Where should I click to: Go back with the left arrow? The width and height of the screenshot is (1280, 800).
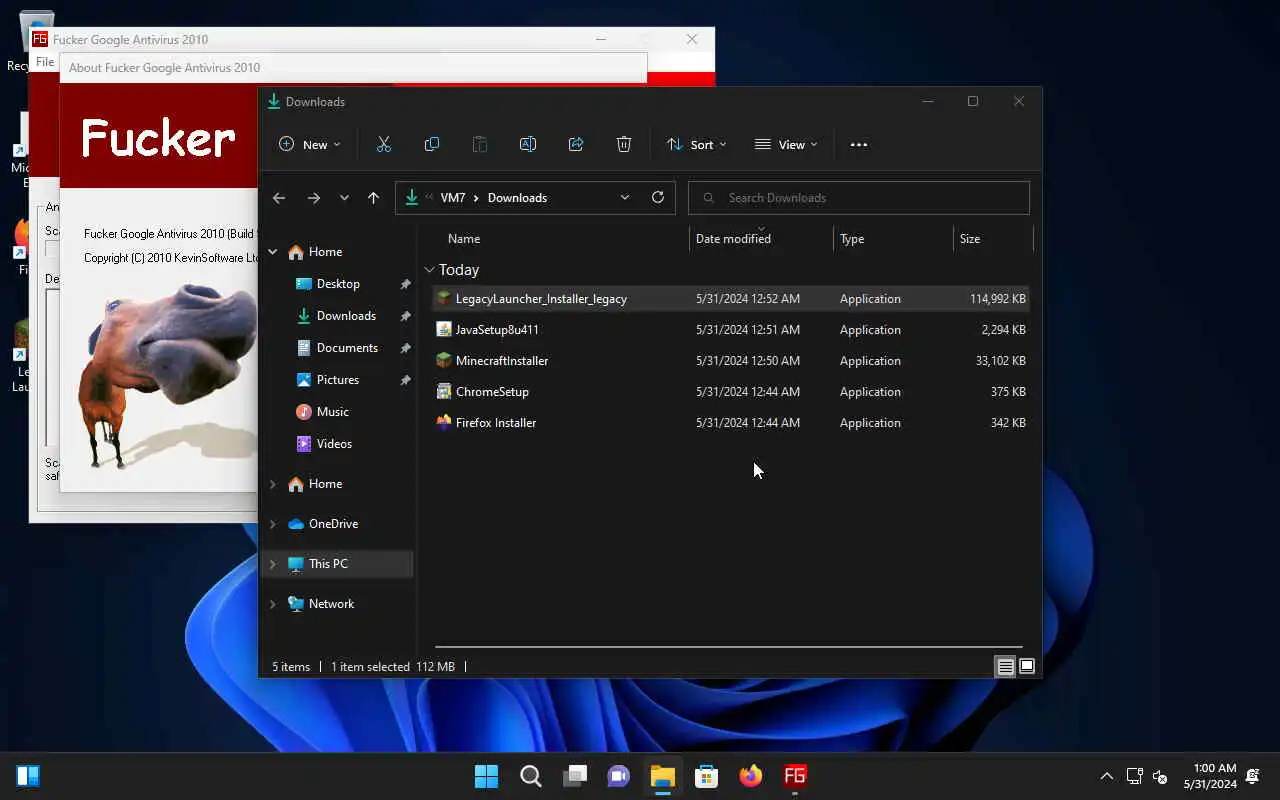(x=279, y=198)
